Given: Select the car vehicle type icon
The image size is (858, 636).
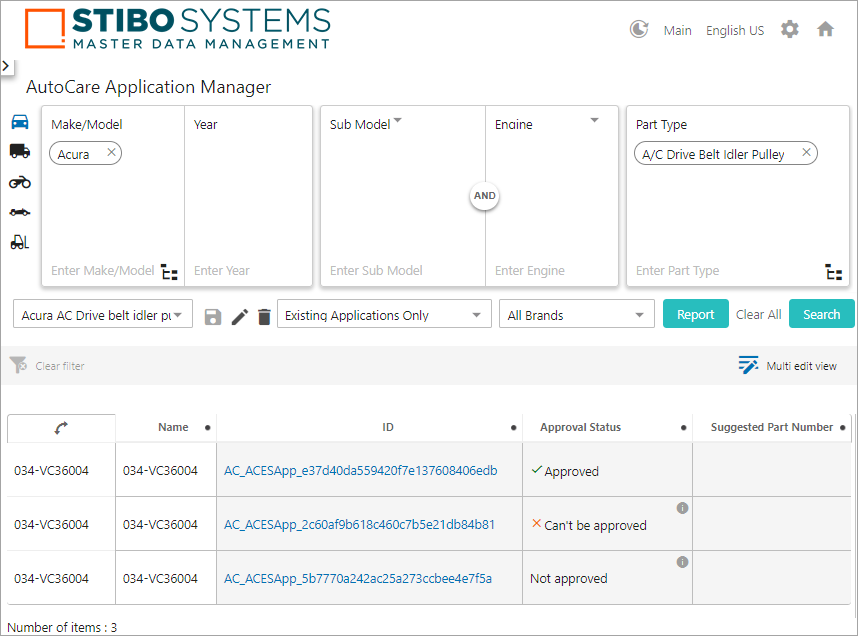Looking at the screenshot, I should (x=20, y=122).
